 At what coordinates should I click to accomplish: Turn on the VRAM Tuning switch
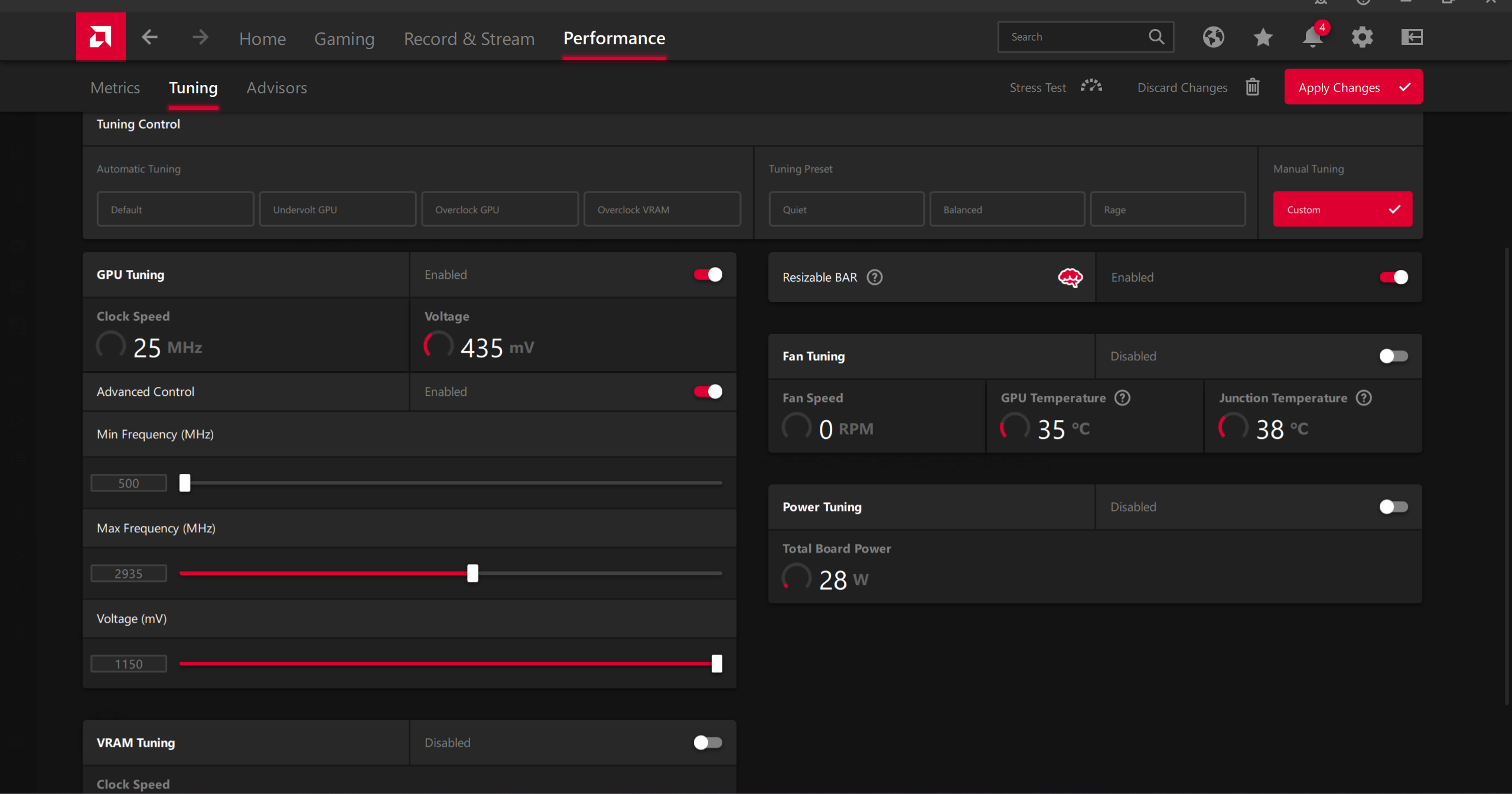708,743
